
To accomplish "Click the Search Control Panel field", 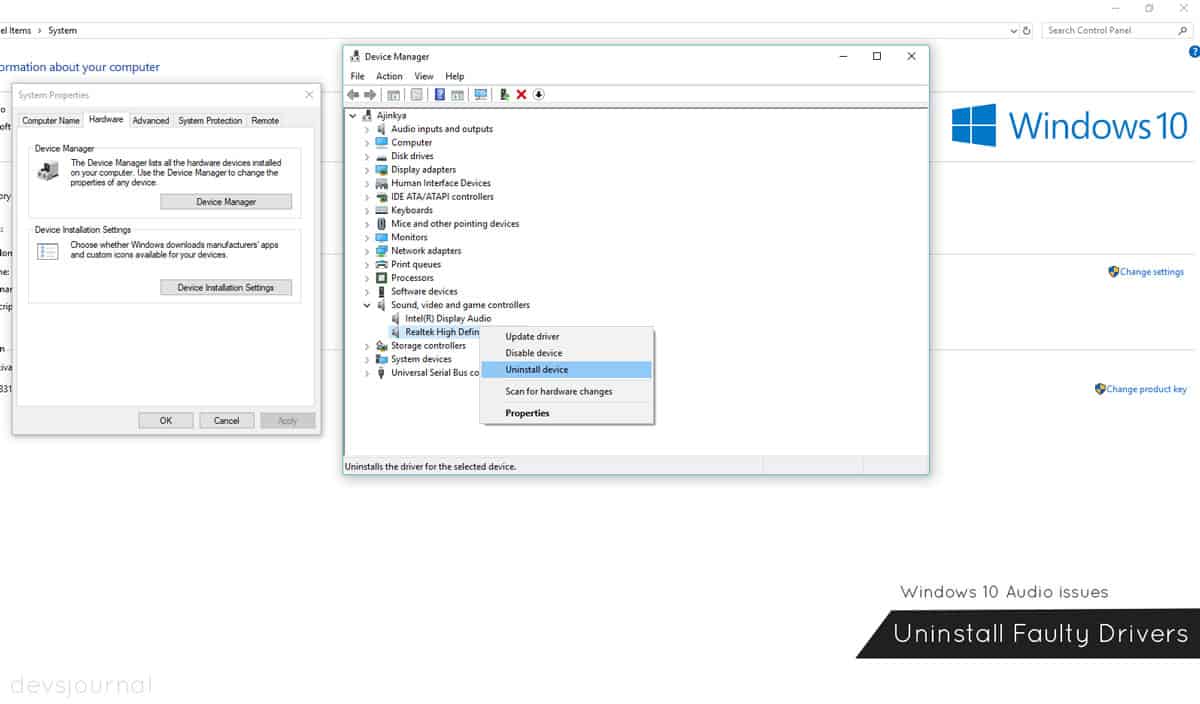I will click(x=1116, y=31).
